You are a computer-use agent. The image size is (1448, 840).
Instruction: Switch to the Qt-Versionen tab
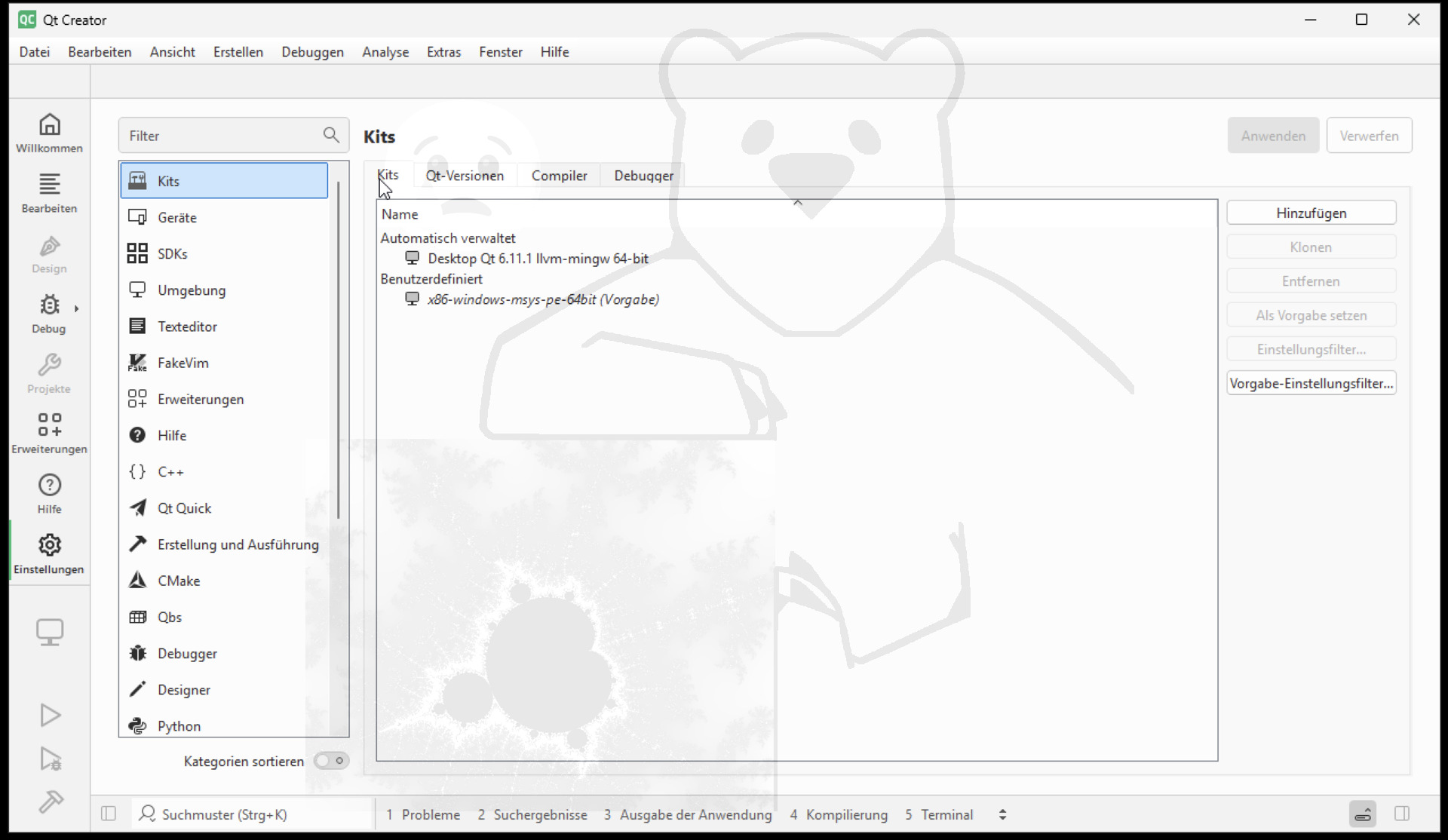pyautogui.click(x=465, y=175)
